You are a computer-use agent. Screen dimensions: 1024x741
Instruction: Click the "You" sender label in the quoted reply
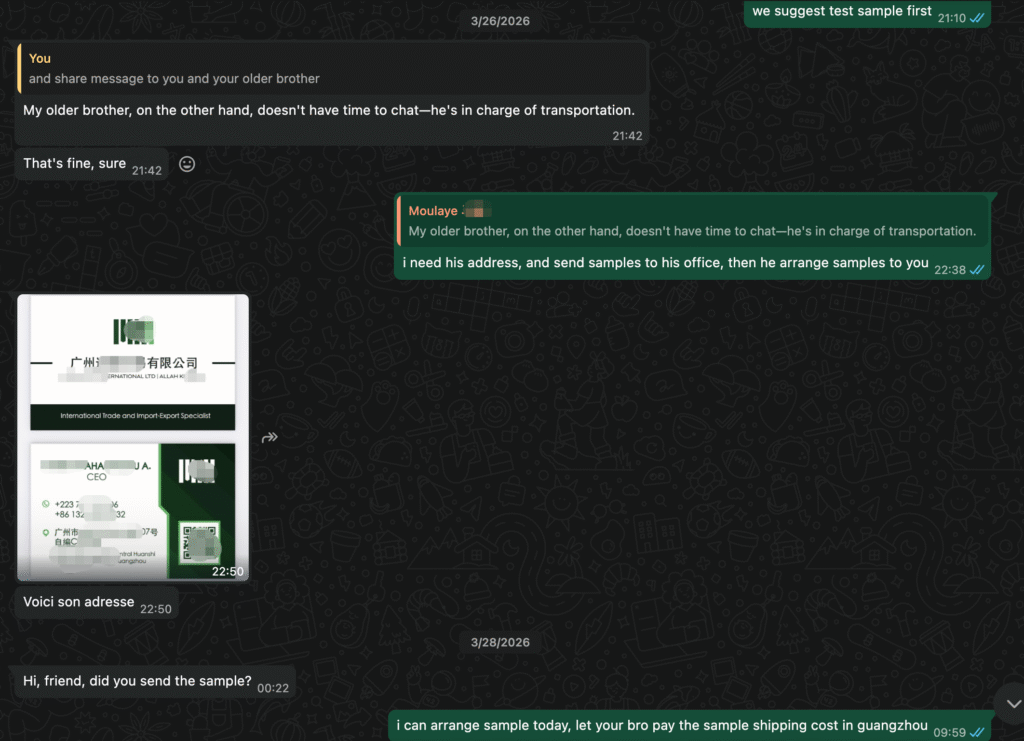40,59
